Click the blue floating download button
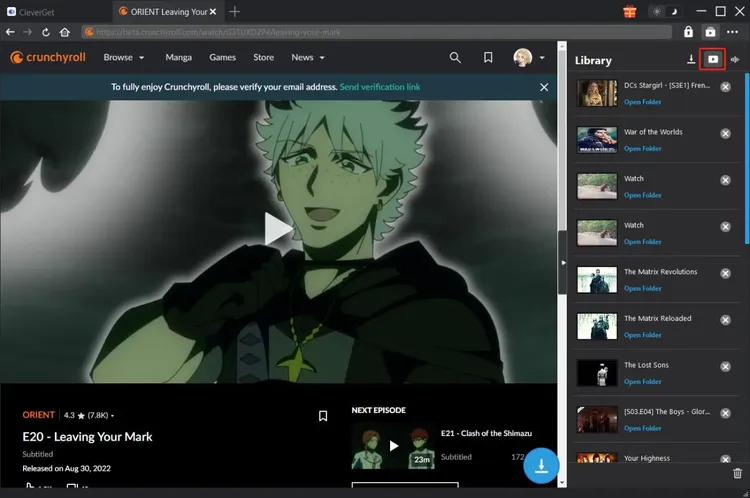This screenshot has height=498, width=750. (540, 466)
